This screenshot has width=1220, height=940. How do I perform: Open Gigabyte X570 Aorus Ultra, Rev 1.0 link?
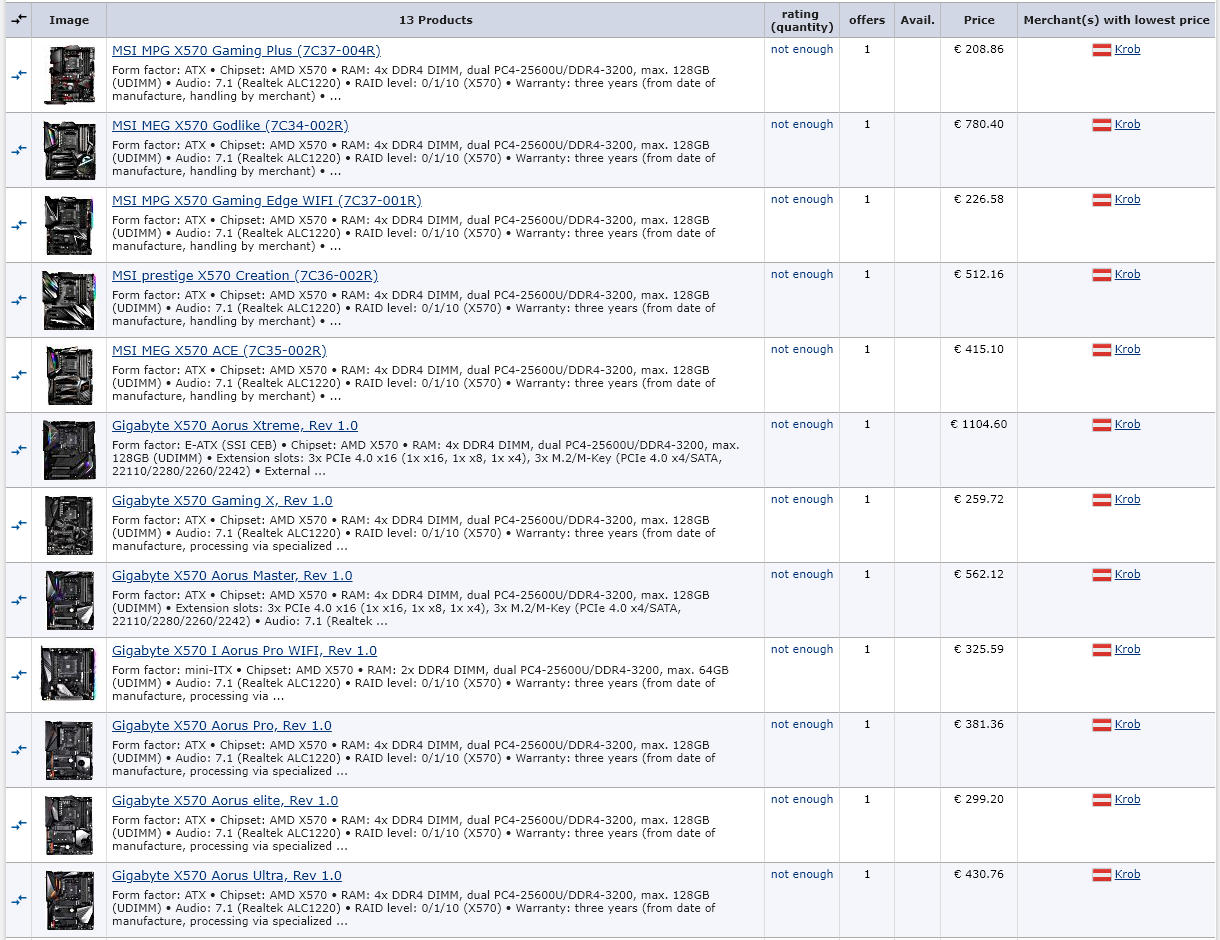point(227,876)
